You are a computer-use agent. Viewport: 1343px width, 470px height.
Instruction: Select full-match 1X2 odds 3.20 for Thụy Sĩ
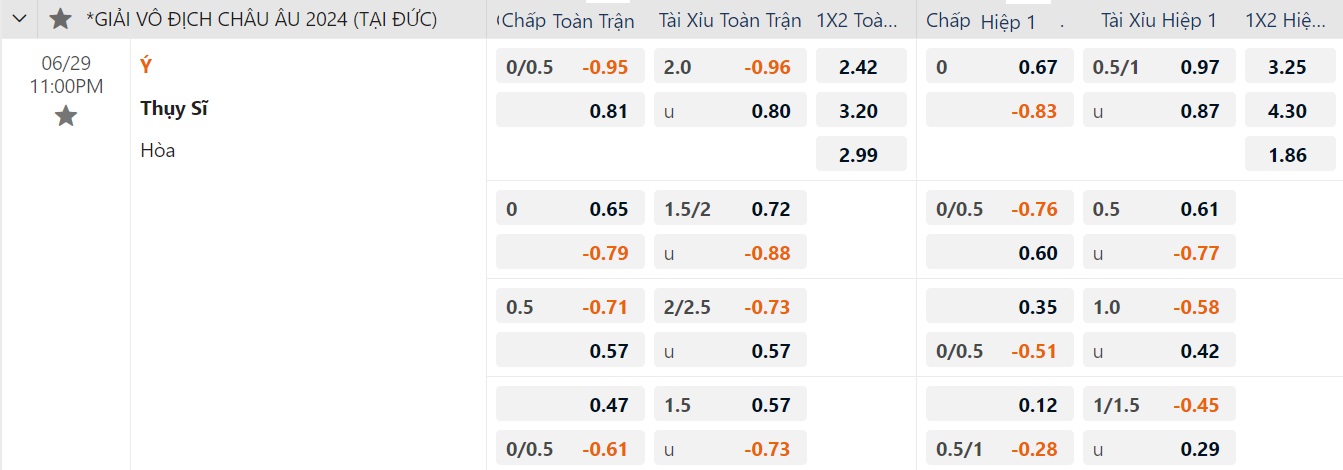tap(861, 111)
